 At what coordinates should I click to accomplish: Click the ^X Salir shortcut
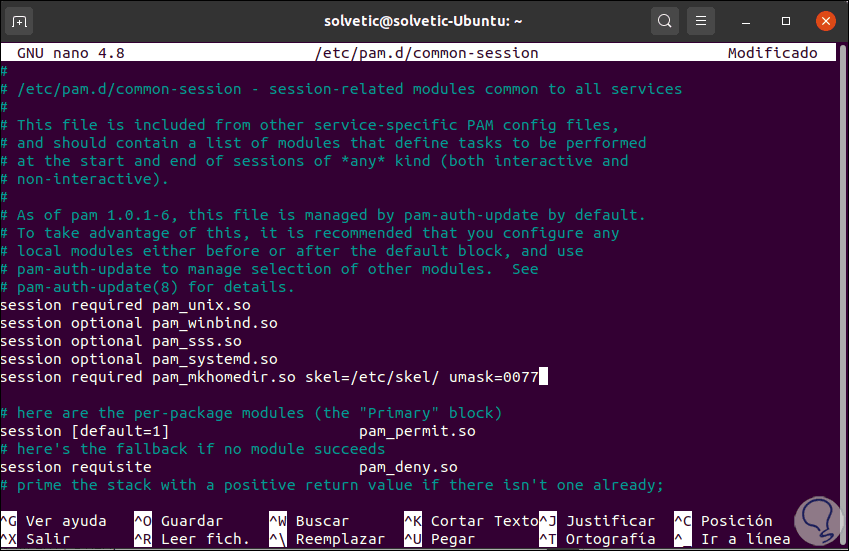tap(36, 539)
